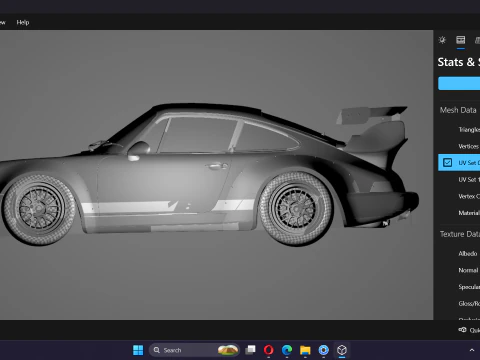Open the Help menu

tap(23, 22)
